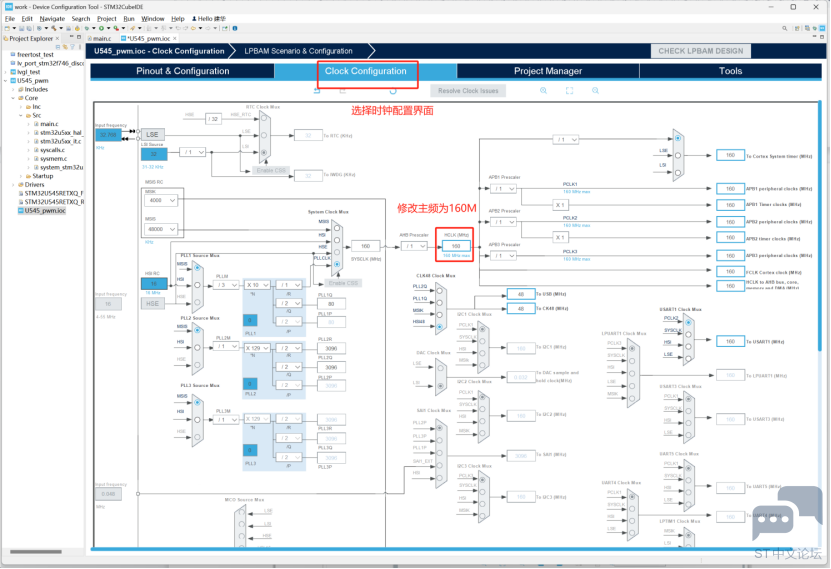Collapse all in Project Explorer
Image resolution: width=831 pixels, height=569 pixels.
click(58, 47)
